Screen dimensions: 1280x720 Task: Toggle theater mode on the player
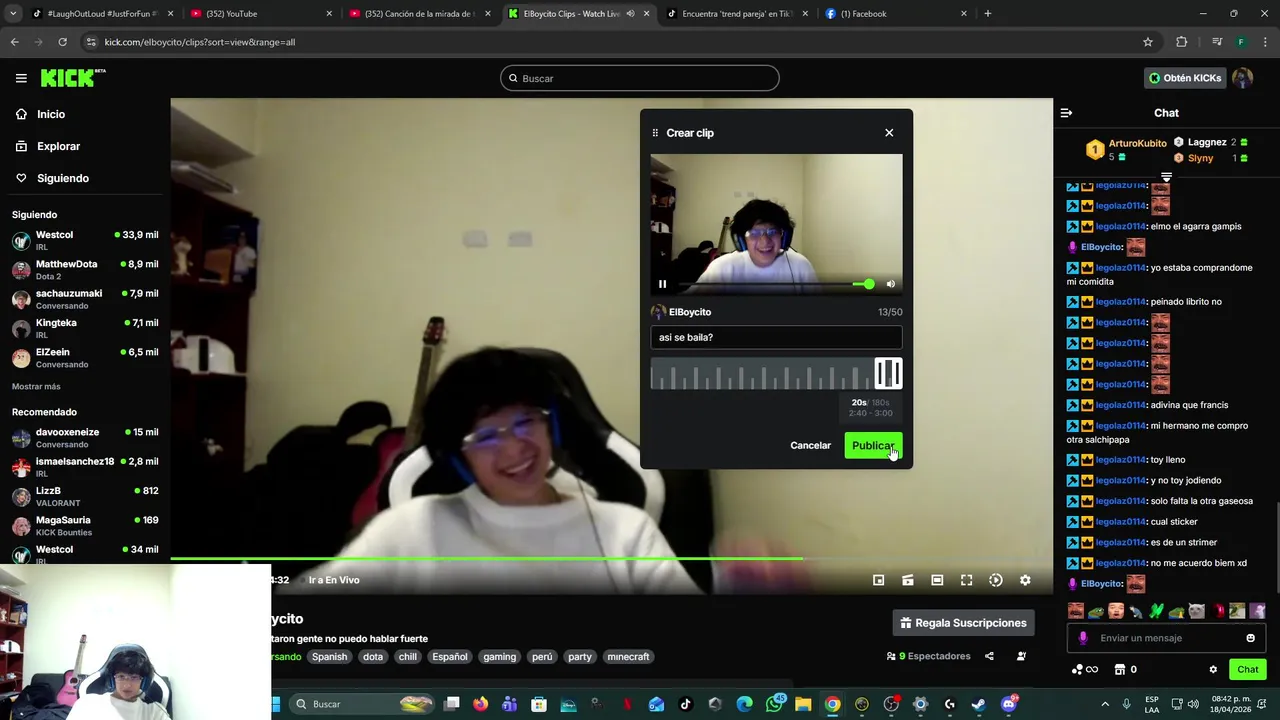tap(937, 580)
